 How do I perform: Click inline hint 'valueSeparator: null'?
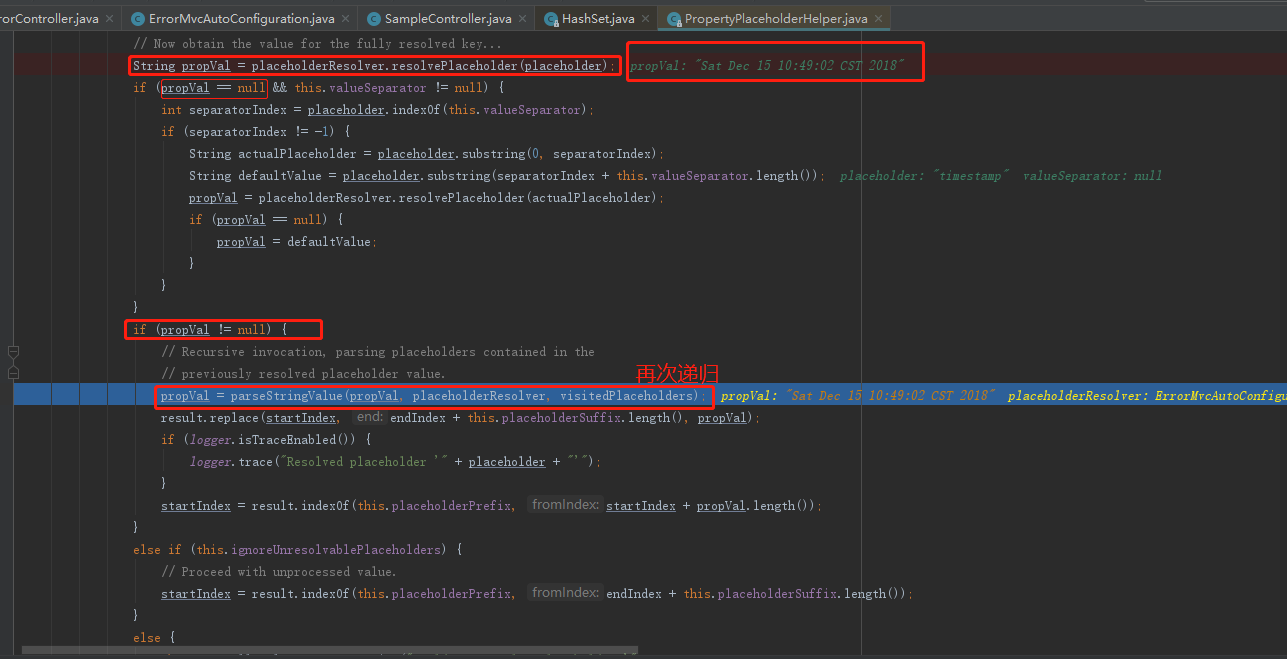(x=1092, y=176)
